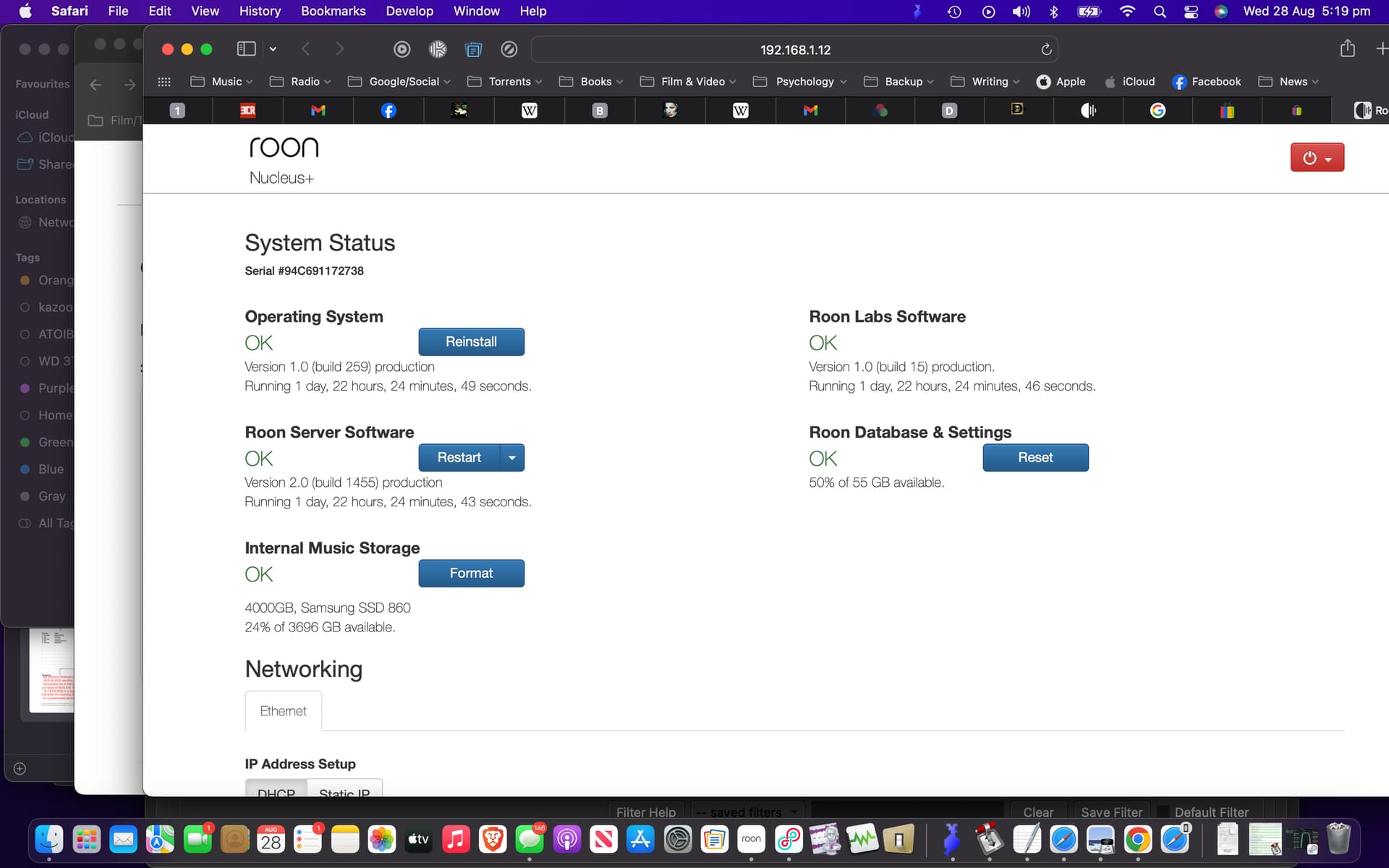The width and height of the screenshot is (1389, 868).
Task: Open Google Chrome from the Dock
Action: pyautogui.click(x=1137, y=839)
